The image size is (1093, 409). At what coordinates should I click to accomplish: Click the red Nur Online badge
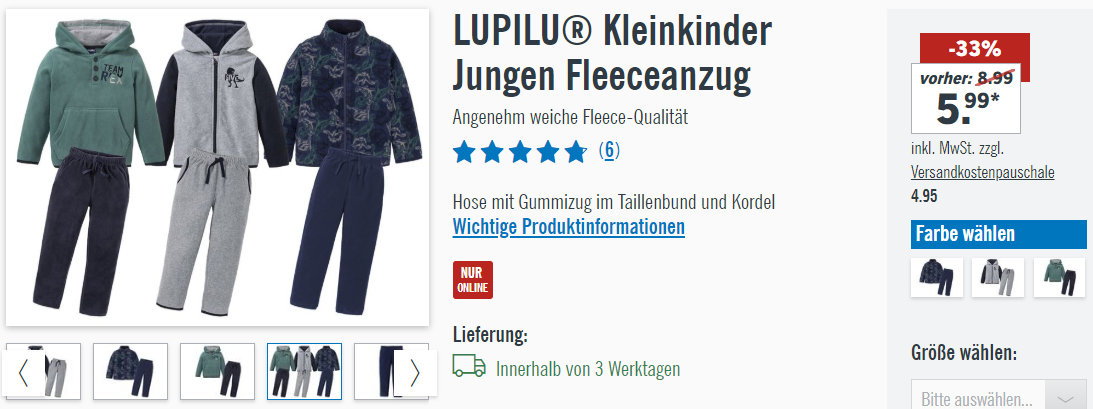[x=473, y=280]
